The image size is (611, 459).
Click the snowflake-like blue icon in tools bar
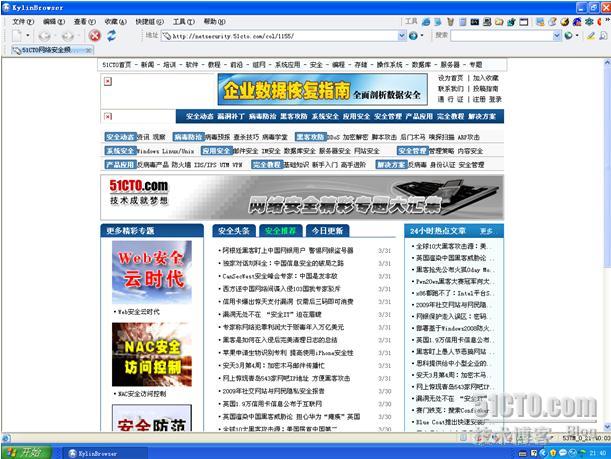pyautogui.click(x=589, y=22)
